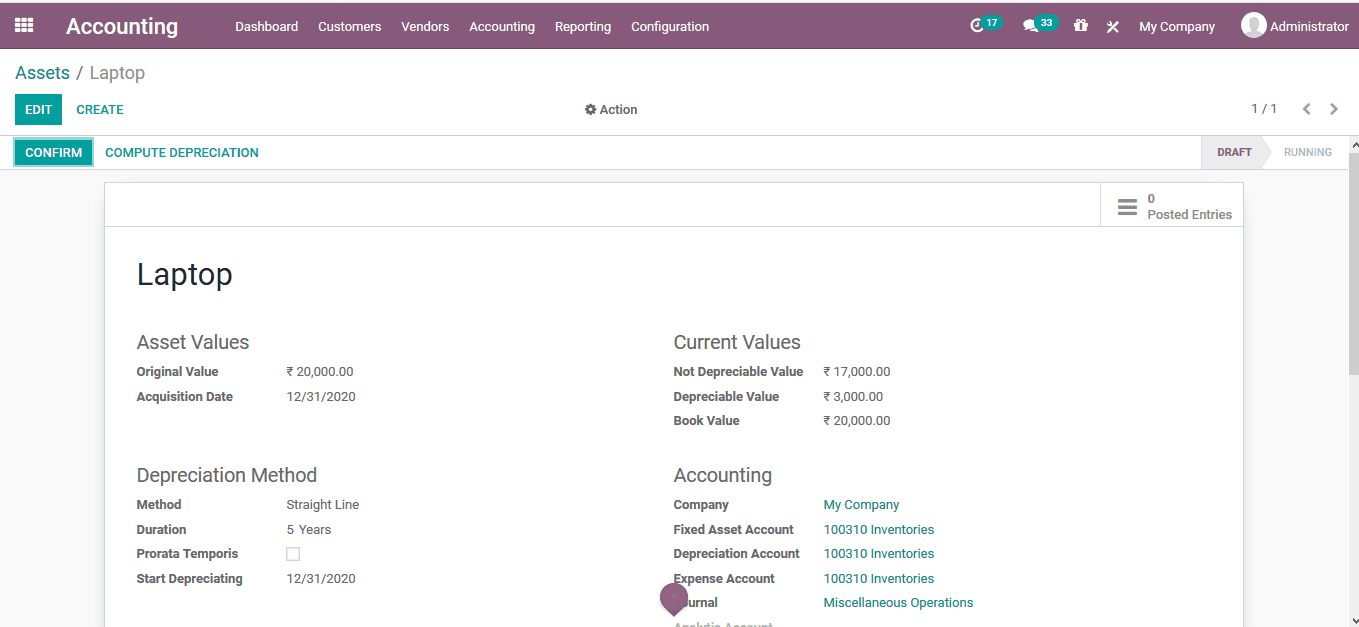Open the Activities clock icon
Image resolution: width=1359 pixels, height=627 pixels.
[978, 26]
